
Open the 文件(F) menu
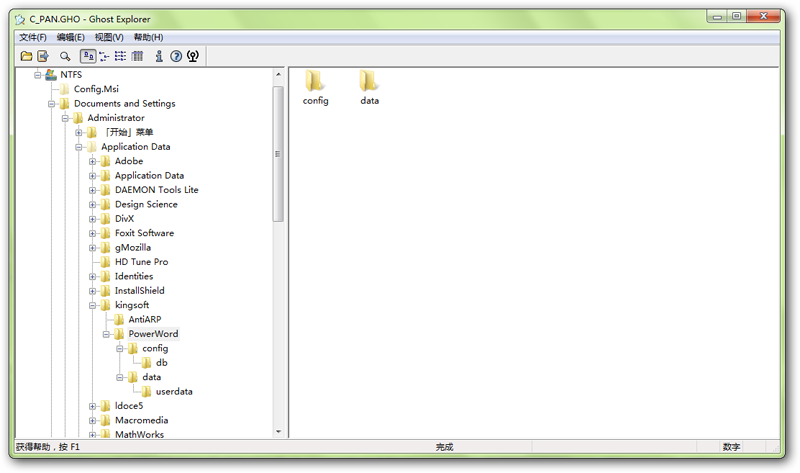(33, 37)
